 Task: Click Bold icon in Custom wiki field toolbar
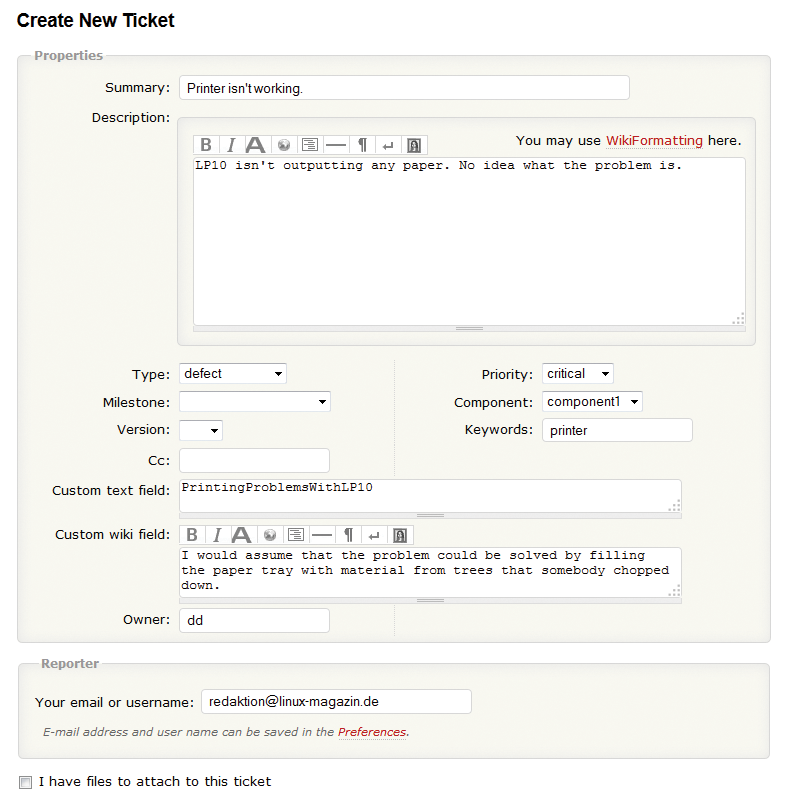pyautogui.click(x=193, y=535)
